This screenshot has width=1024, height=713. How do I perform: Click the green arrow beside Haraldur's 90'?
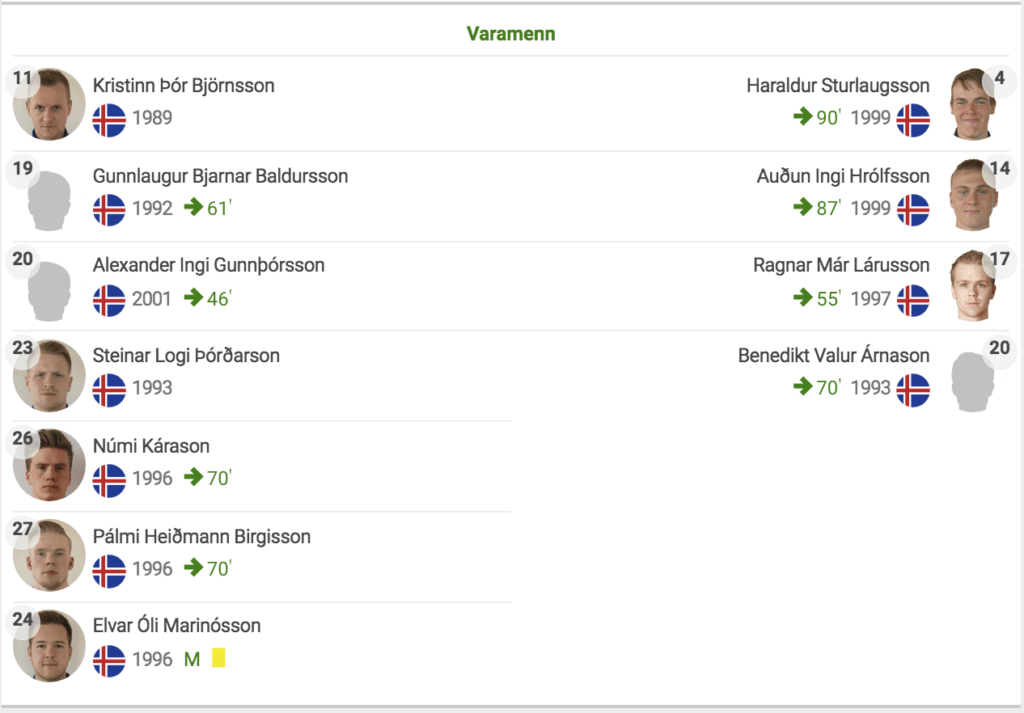pos(803,117)
